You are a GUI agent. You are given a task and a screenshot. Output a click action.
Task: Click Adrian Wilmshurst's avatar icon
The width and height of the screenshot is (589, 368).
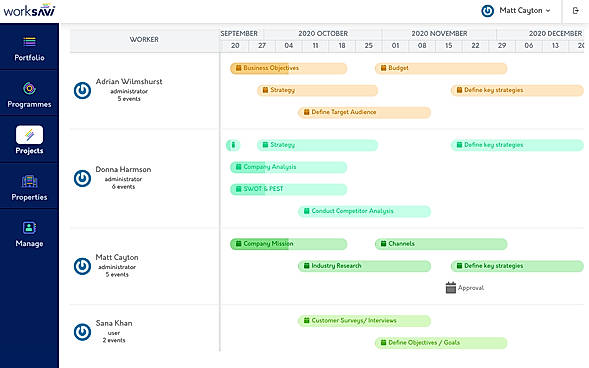[82, 90]
